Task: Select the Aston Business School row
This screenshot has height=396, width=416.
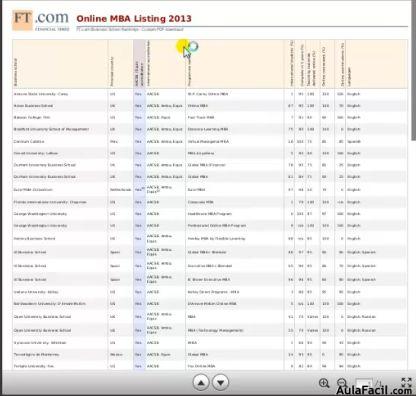Action: click(210, 106)
